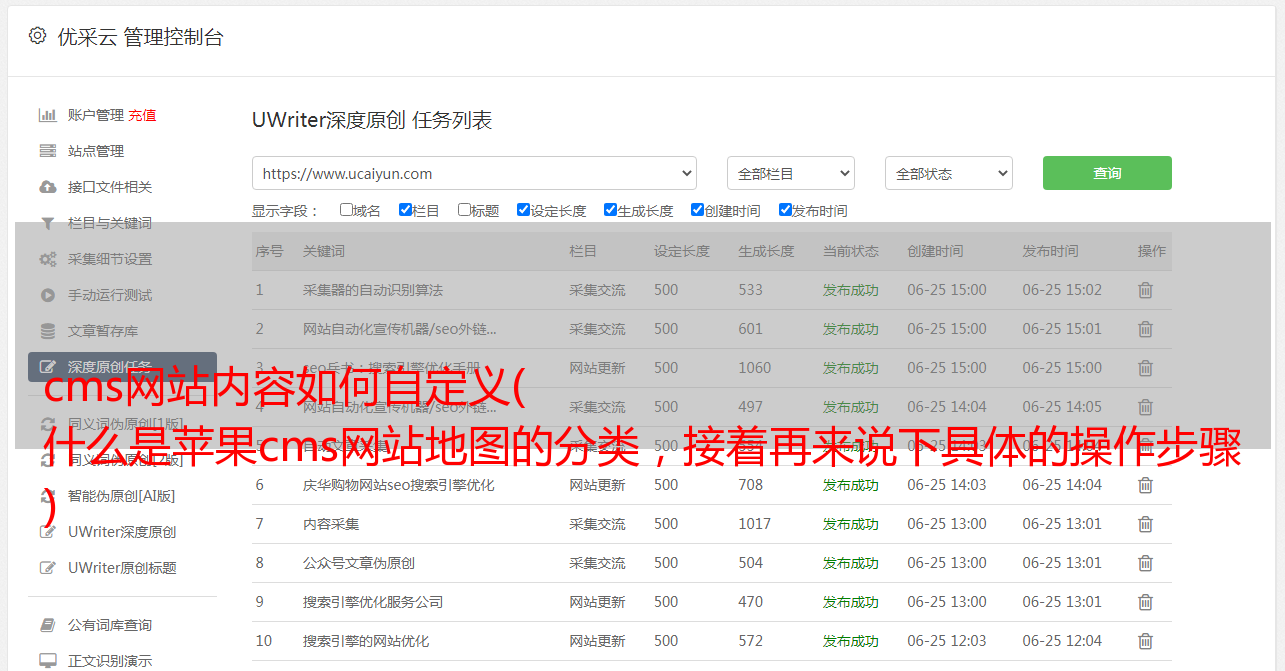This screenshot has height=671, width=1285.
Task: Click keyword 庆华购物网站seo搜索引擎优化
Action: tap(399, 485)
